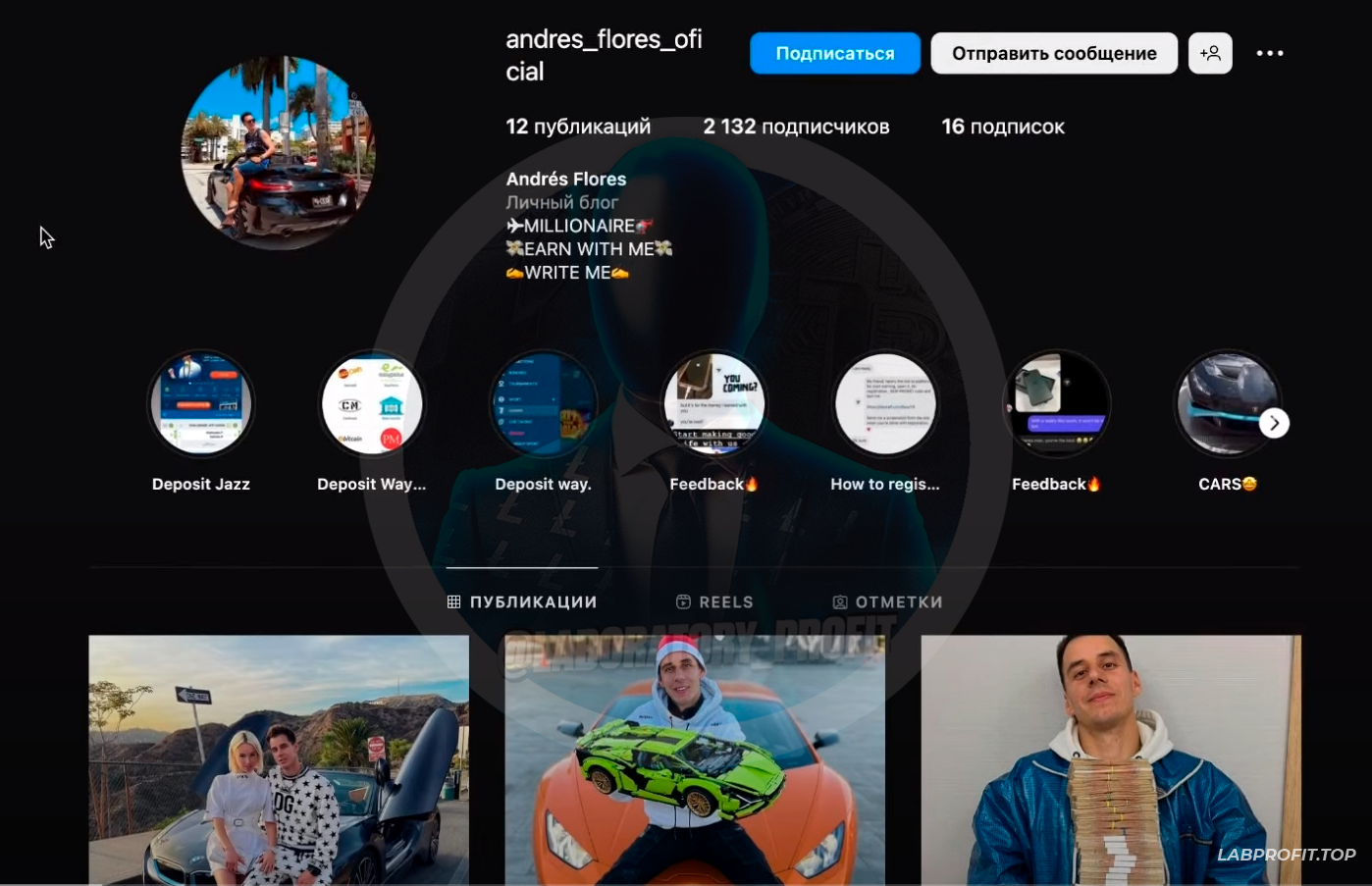Open the Deposit Jazz story highlight

click(201, 404)
